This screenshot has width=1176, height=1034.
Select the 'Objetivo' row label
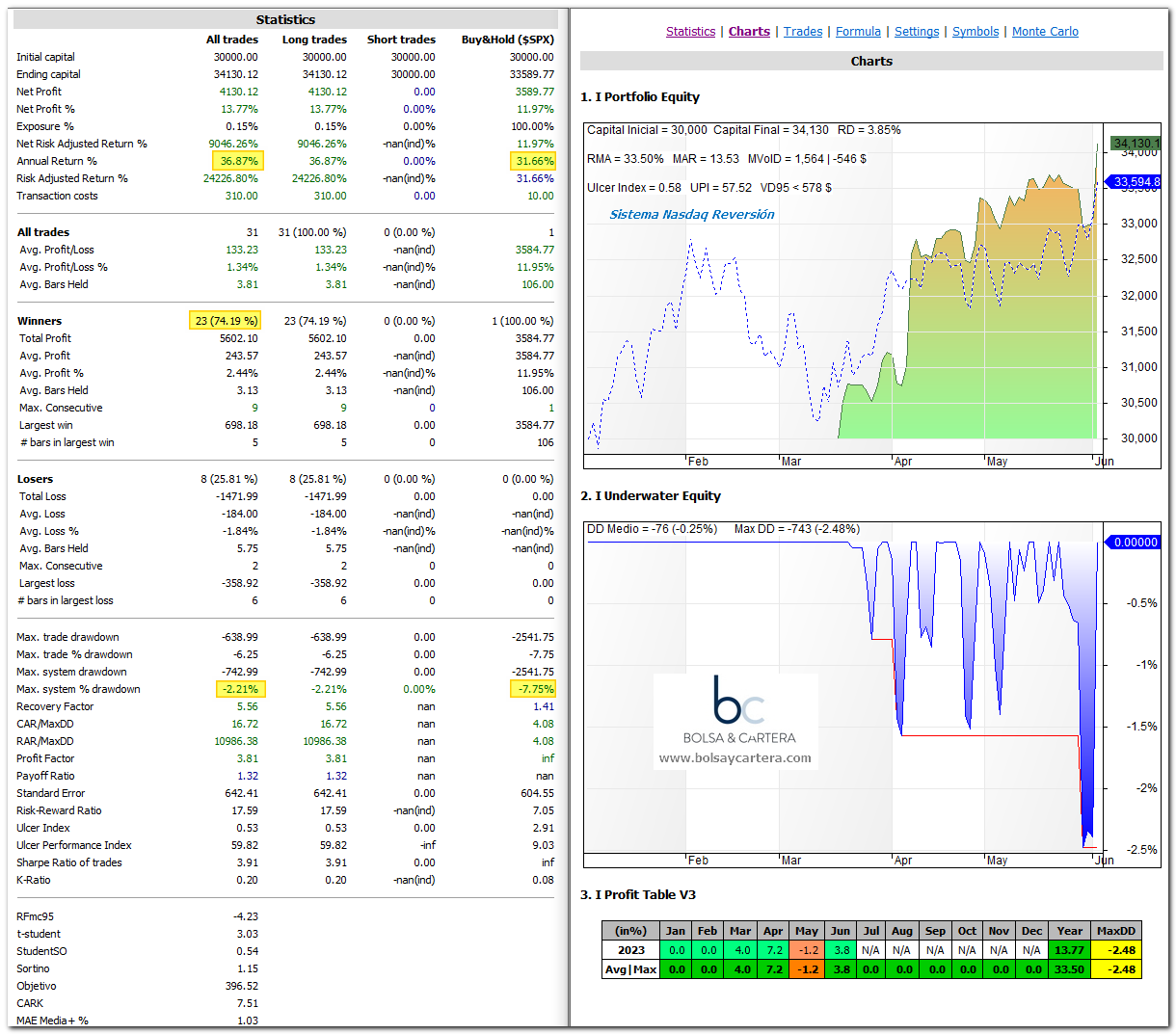(37, 986)
